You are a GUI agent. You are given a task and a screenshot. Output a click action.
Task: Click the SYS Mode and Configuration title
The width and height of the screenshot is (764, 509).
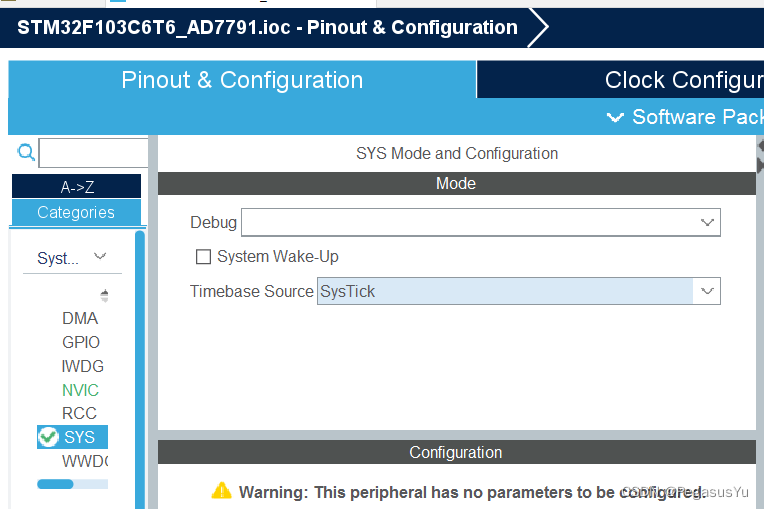457,153
